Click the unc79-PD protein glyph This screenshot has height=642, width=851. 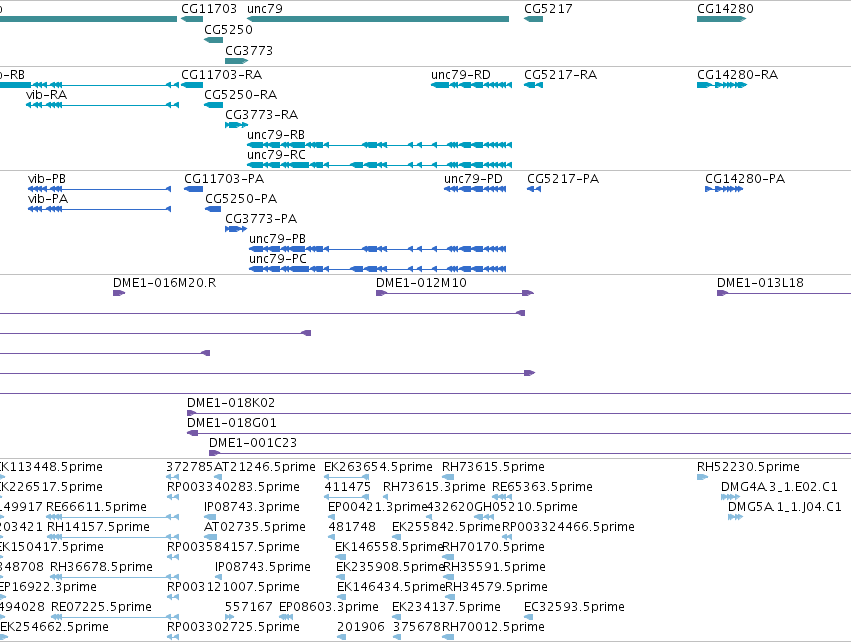coord(475,189)
